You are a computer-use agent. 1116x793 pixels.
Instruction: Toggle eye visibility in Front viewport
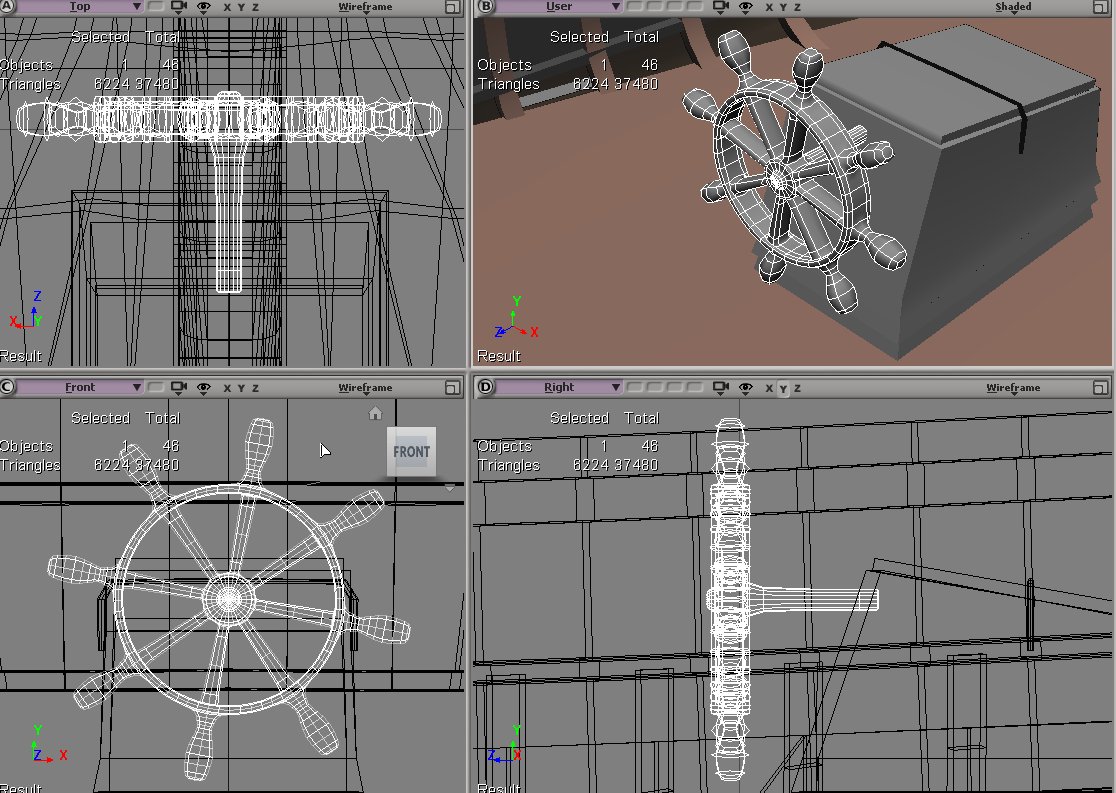point(204,388)
